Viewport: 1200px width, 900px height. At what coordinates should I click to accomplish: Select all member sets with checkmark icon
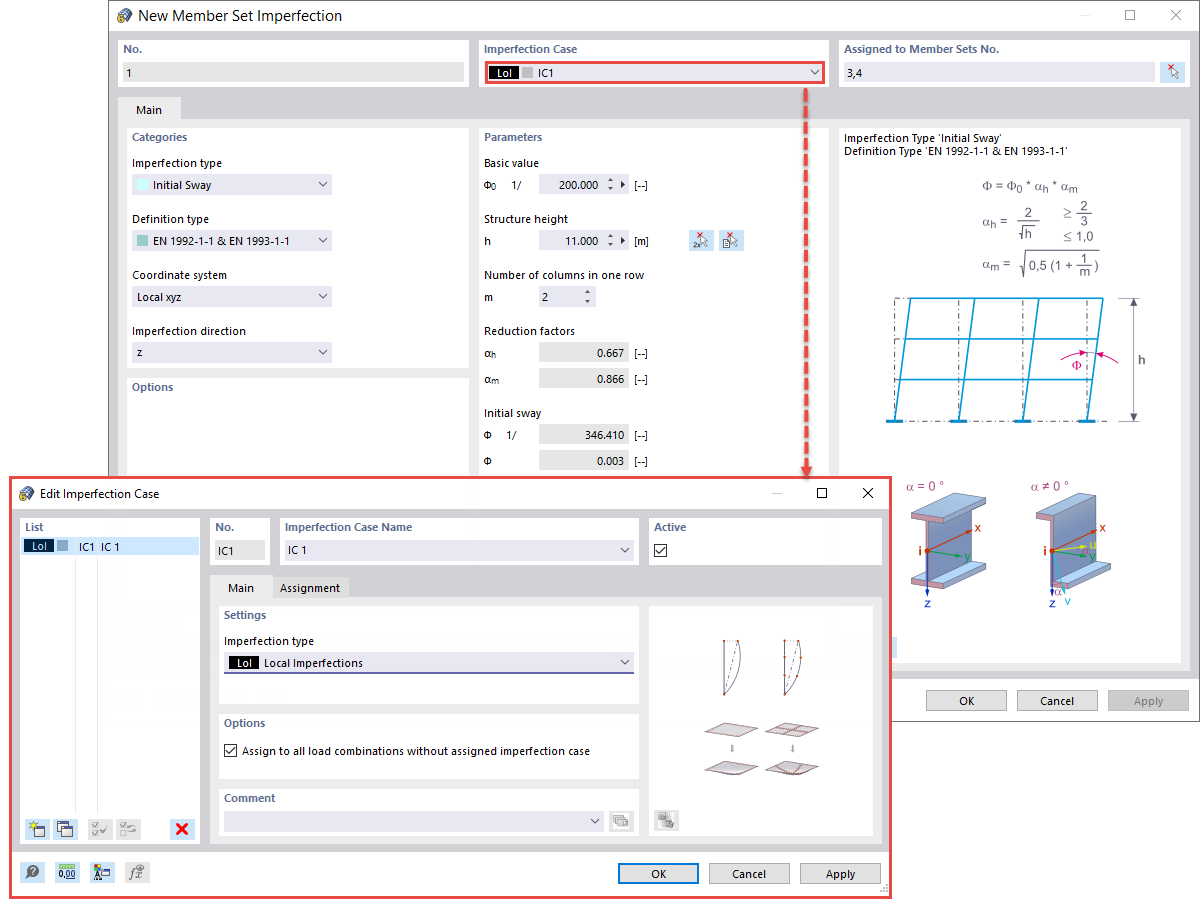[x=1172, y=71]
